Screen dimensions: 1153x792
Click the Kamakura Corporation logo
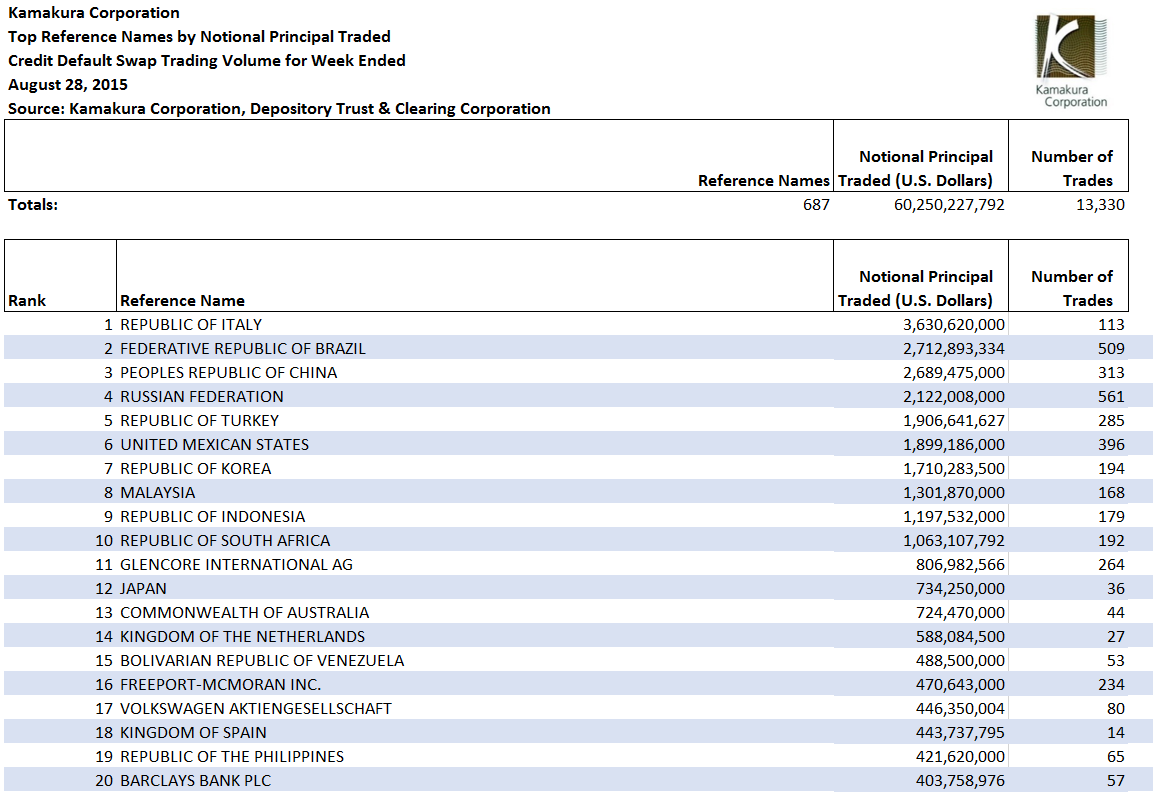[x=1071, y=61]
